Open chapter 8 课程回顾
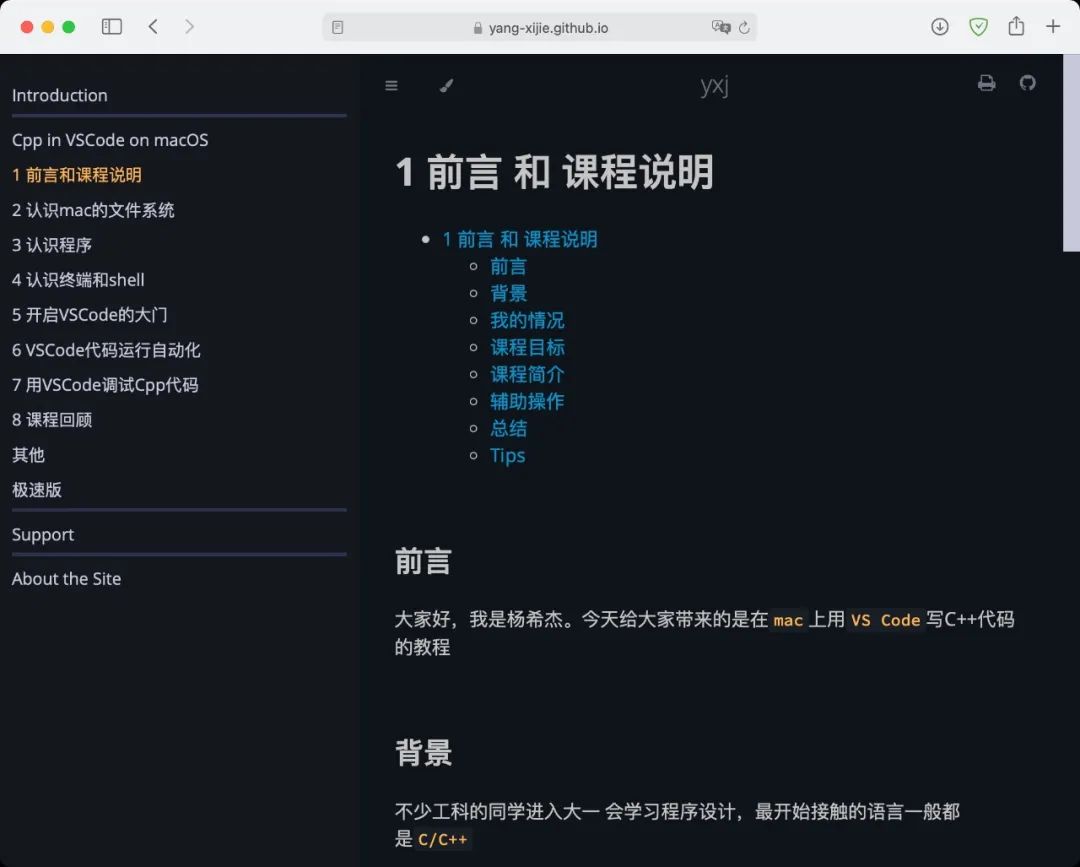1080x867 pixels. point(52,420)
